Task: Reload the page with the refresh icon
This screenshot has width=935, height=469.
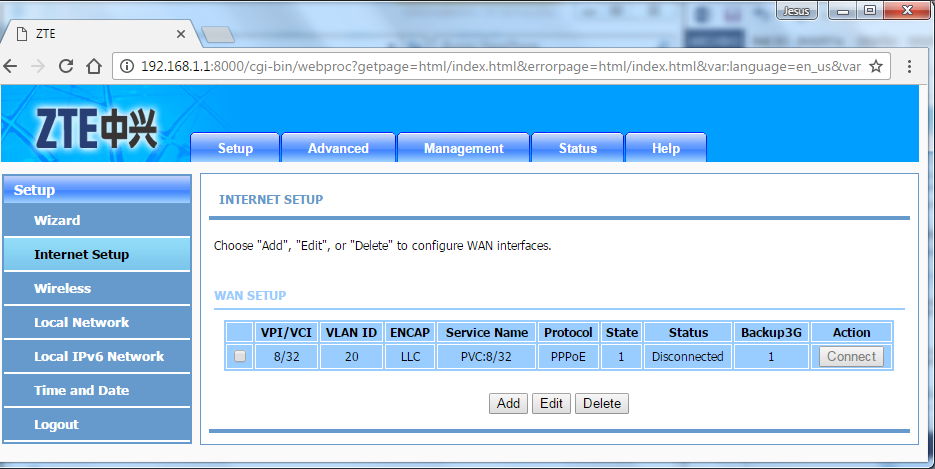Action: [x=66, y=66]
